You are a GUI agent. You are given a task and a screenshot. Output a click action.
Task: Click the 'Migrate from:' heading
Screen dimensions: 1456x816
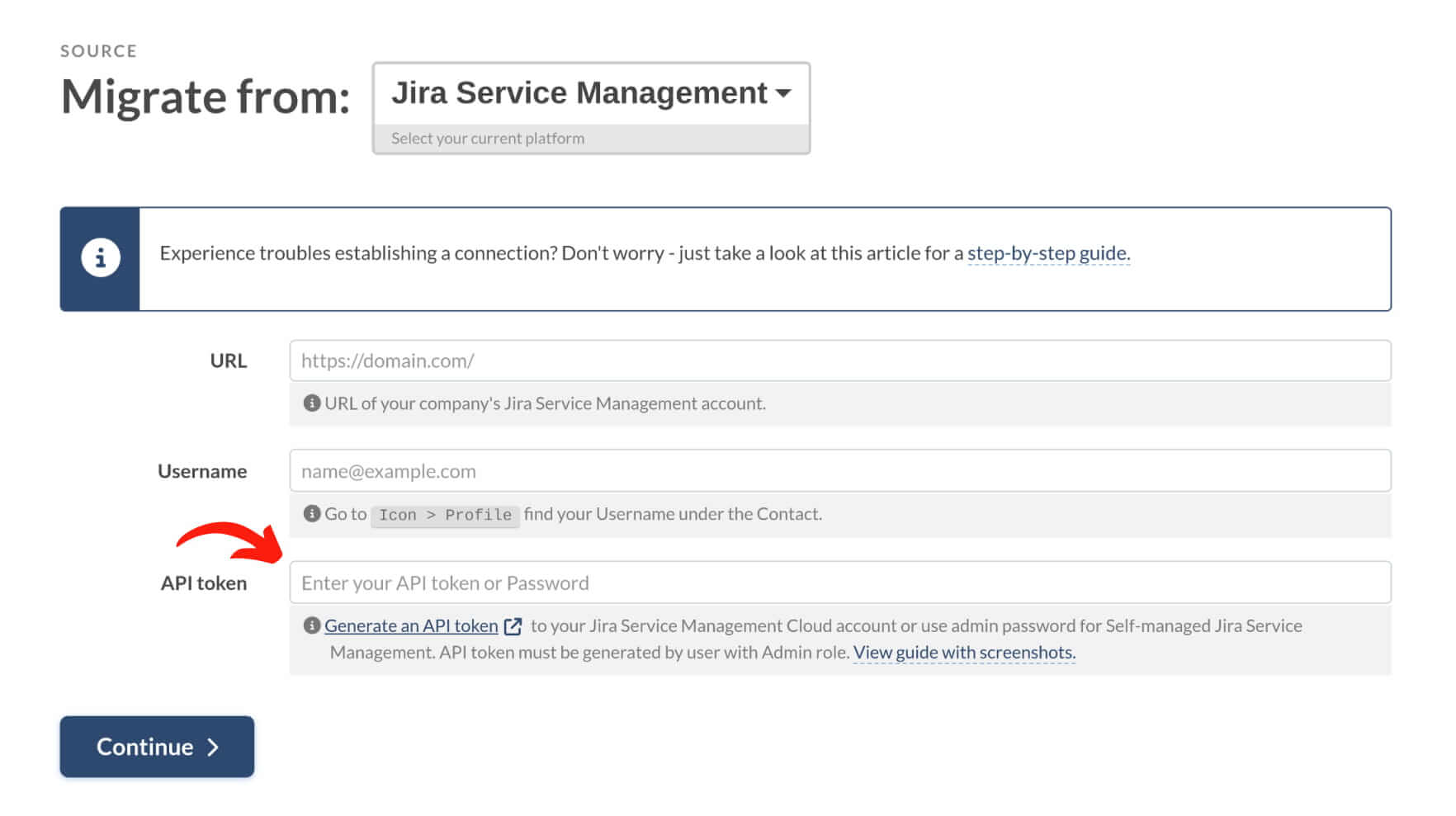coord(206,97)
